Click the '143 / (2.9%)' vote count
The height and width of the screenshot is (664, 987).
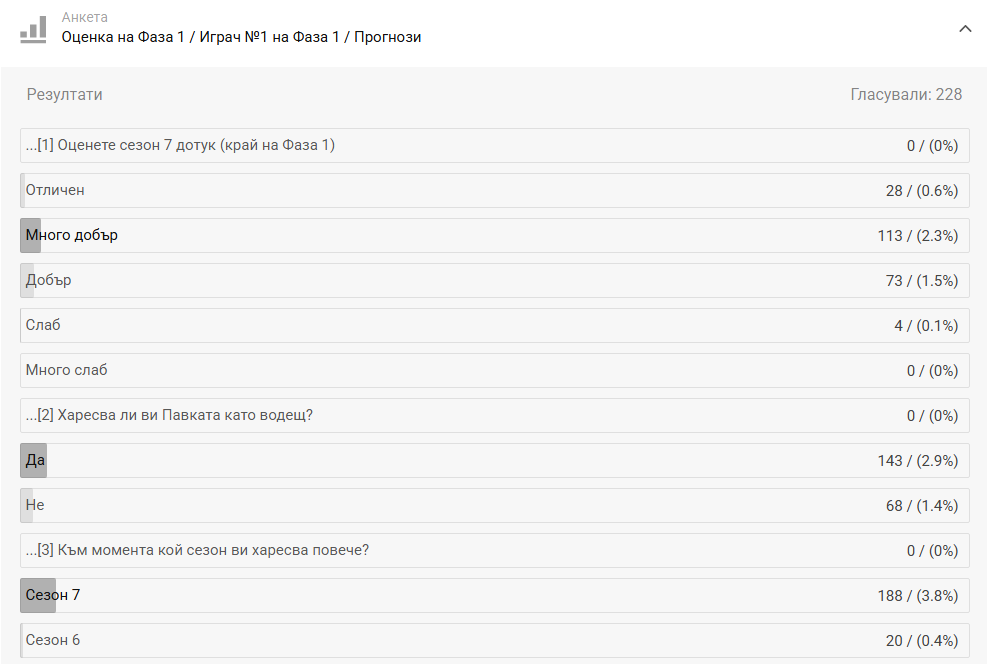[918, 460]
